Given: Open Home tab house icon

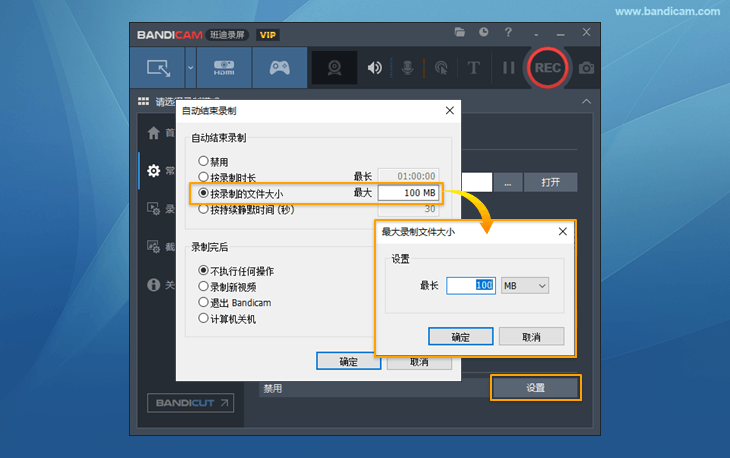Looking at the screenshot, I should click(154, 133).
